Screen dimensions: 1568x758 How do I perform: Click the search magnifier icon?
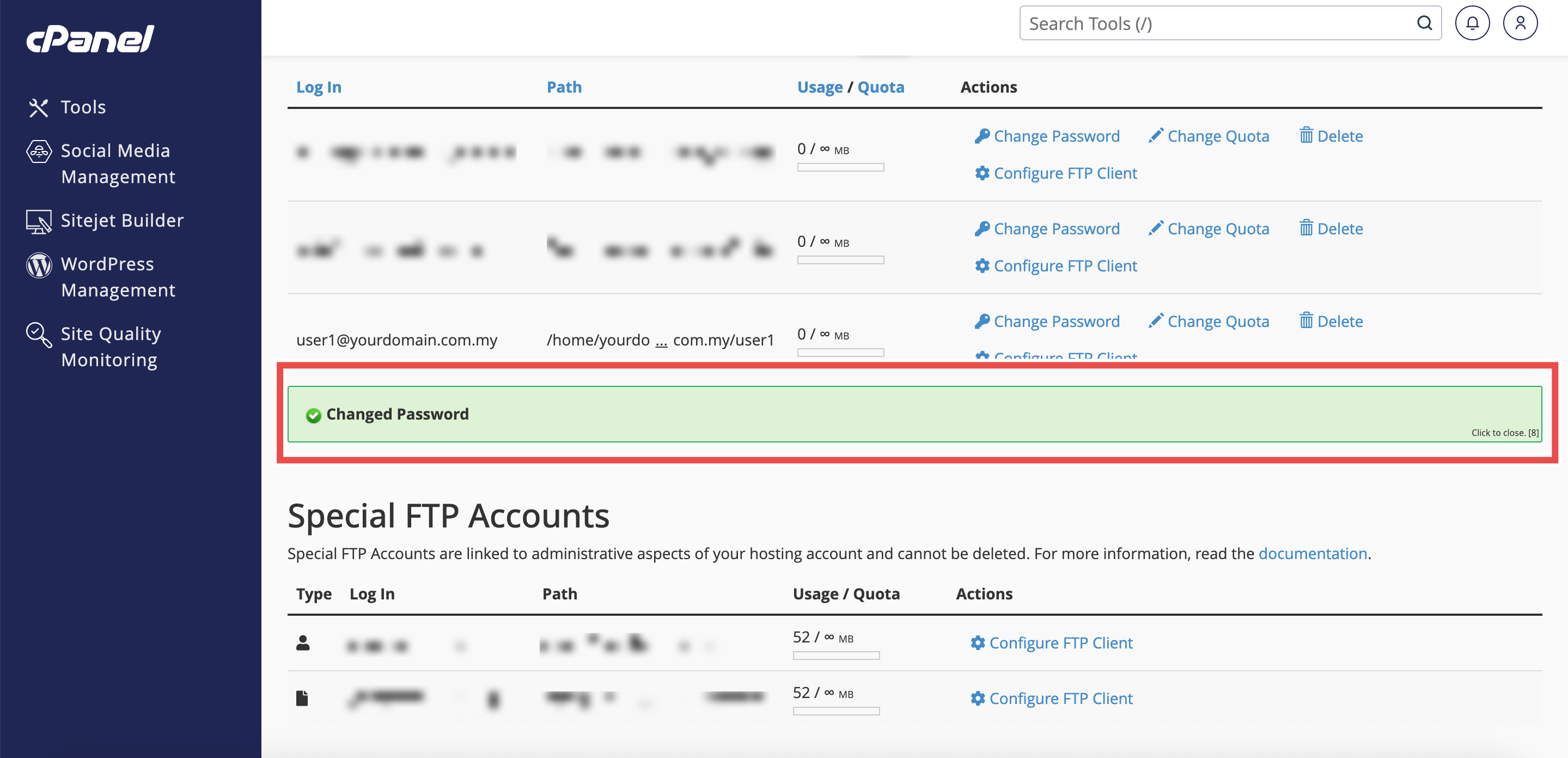1424,23
